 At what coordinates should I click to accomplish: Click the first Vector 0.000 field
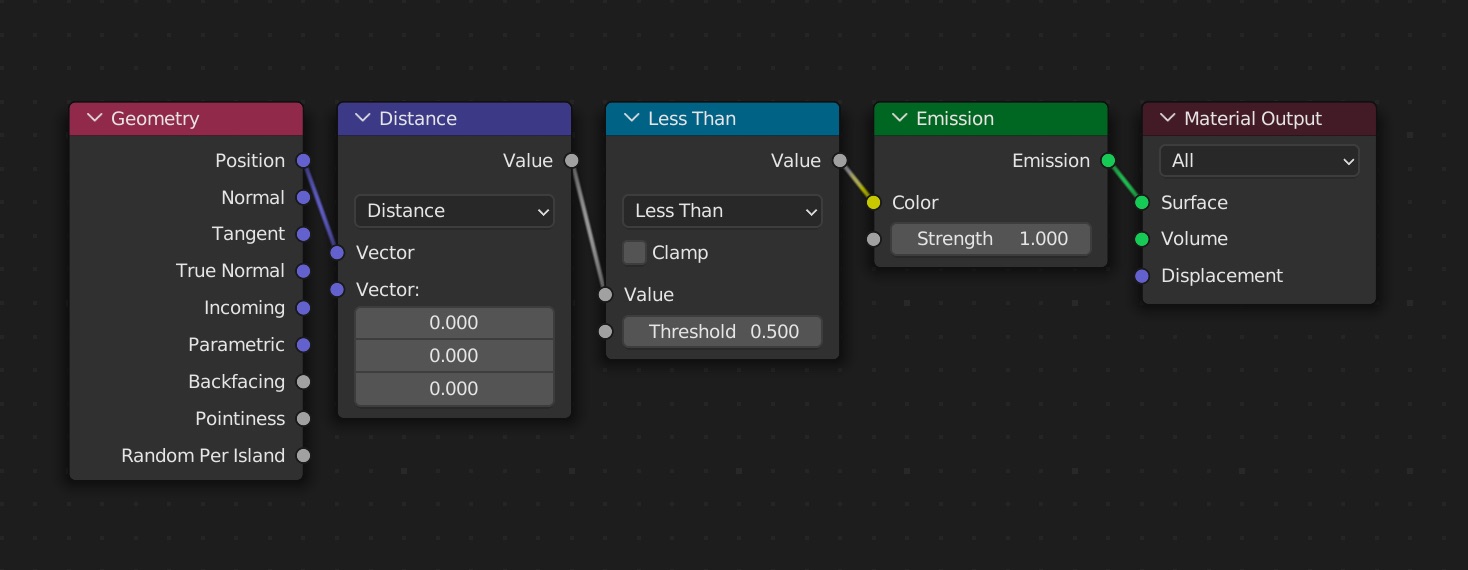[x=454, y=322]
